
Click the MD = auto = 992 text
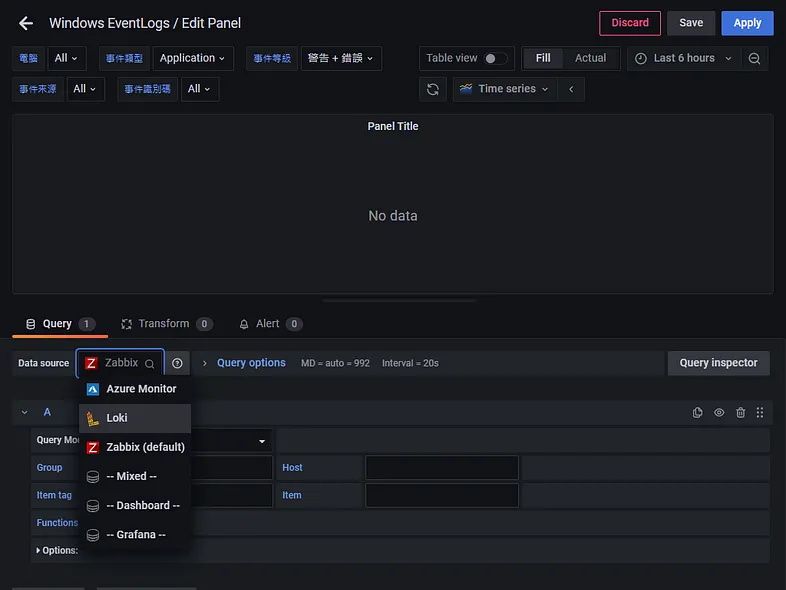(x=335, y=363)
